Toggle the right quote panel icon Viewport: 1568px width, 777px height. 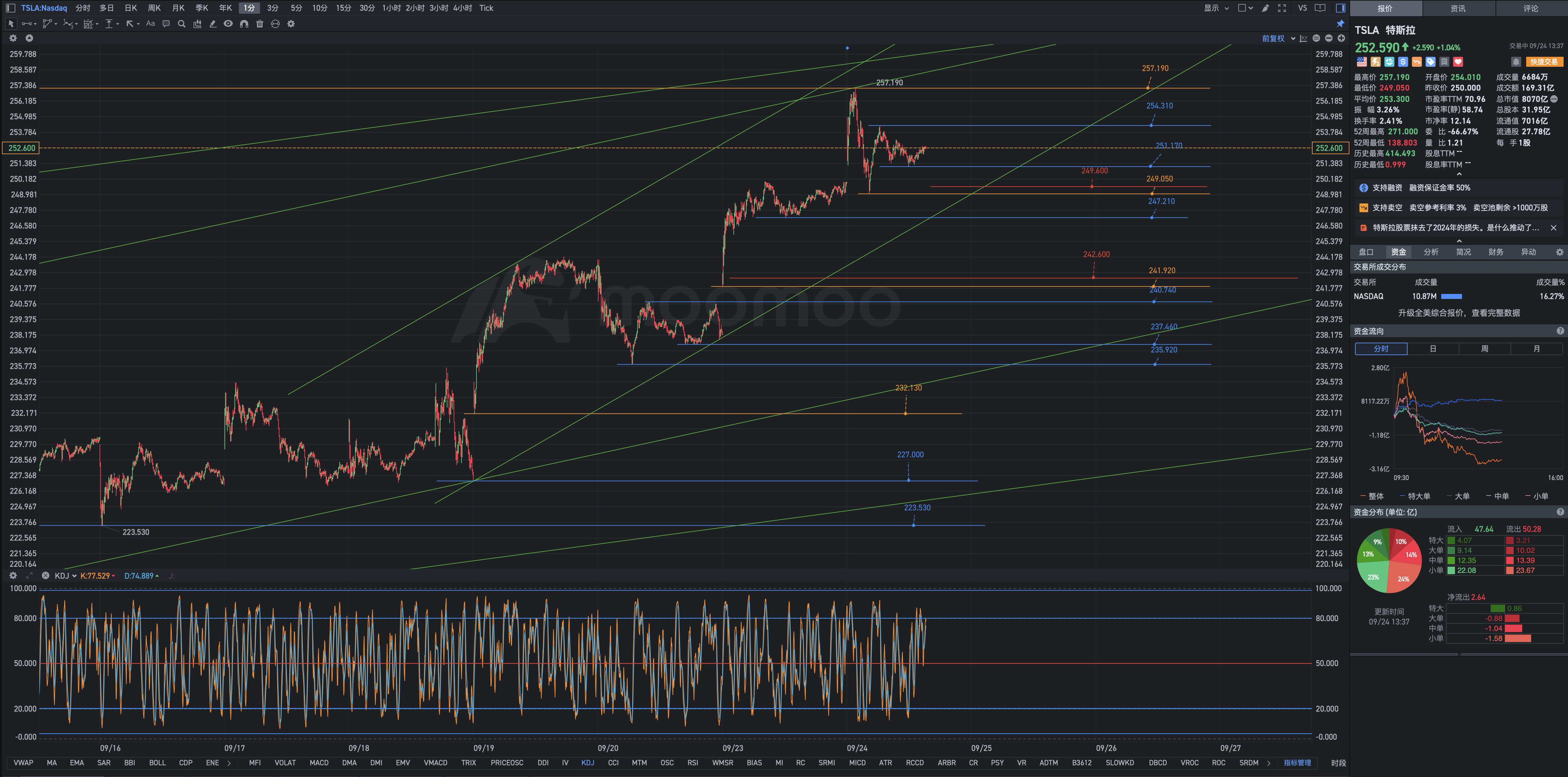tap(1340, 8)
